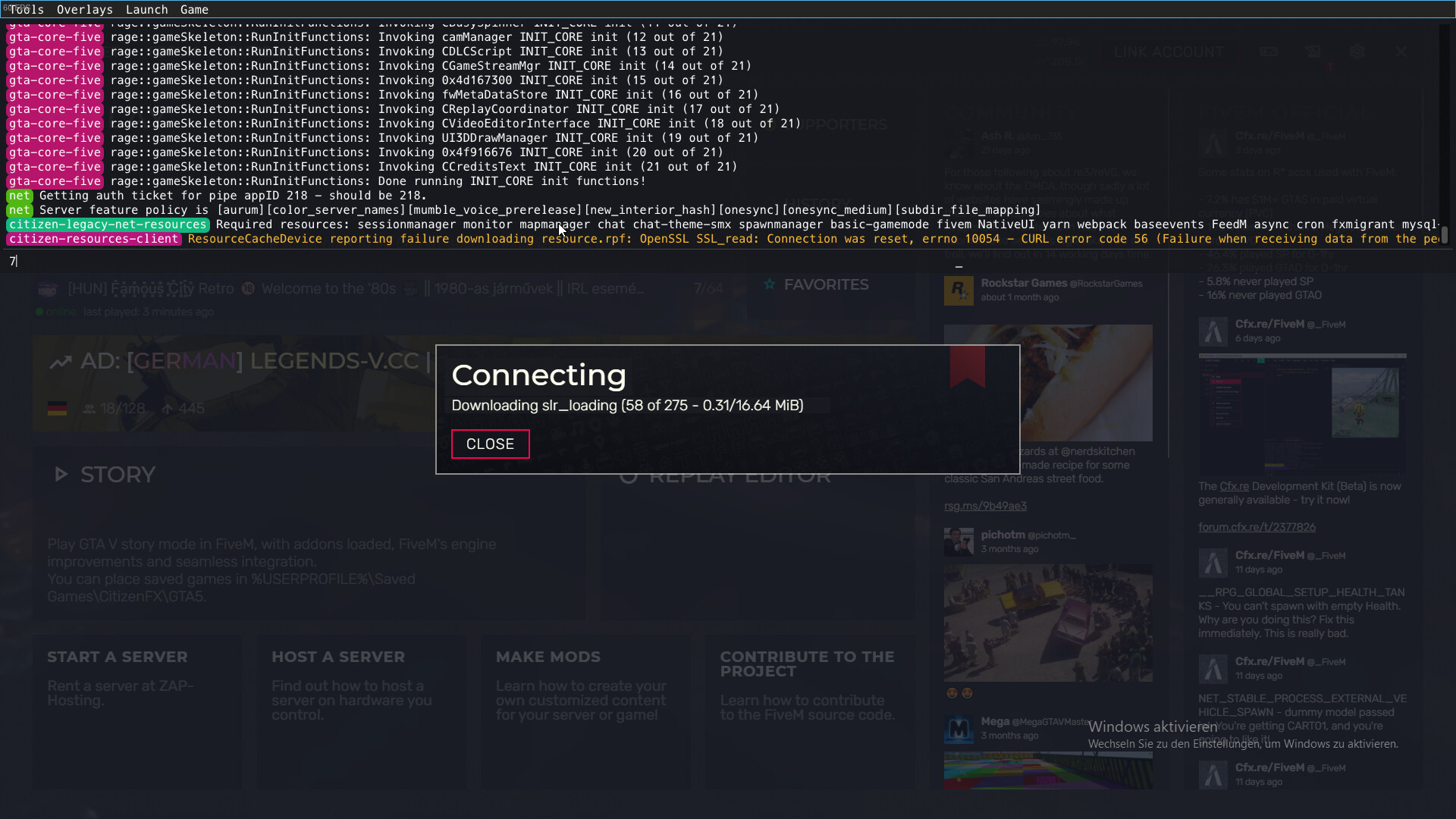The height and width of the screenshot is (819, 1456).
Task: Click the Cfx.re/FiveM avatar above RPG_GLOBAL_SETUP tweet
Action: 1213,563
